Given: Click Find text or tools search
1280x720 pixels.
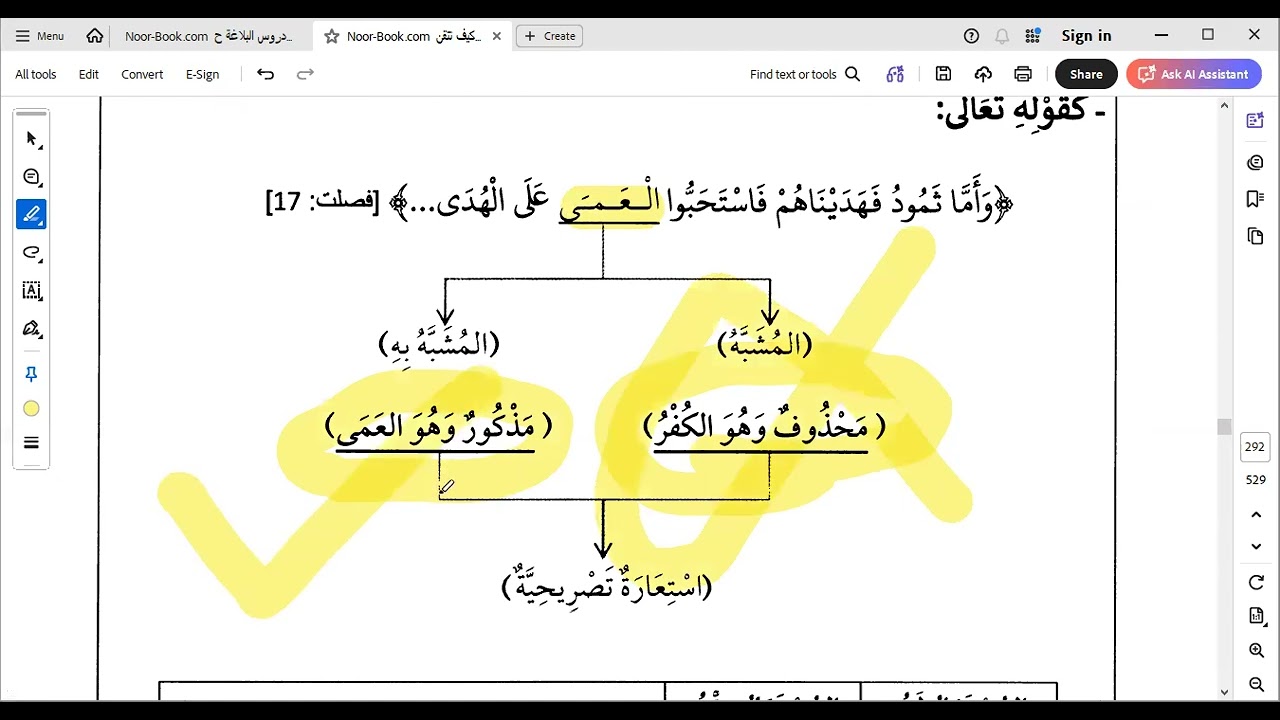Looking at the screenshot, I should (805, 74).
